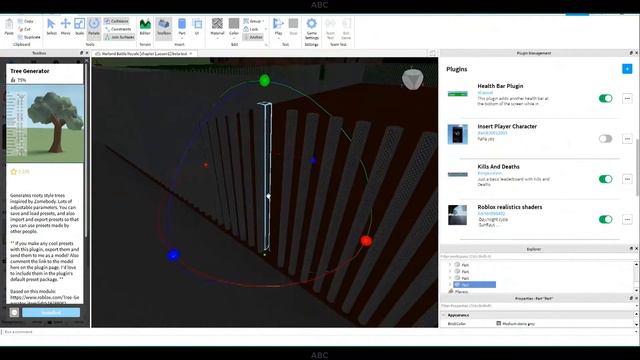Click the plus icon to add a plugin

(x=627, y=69)
